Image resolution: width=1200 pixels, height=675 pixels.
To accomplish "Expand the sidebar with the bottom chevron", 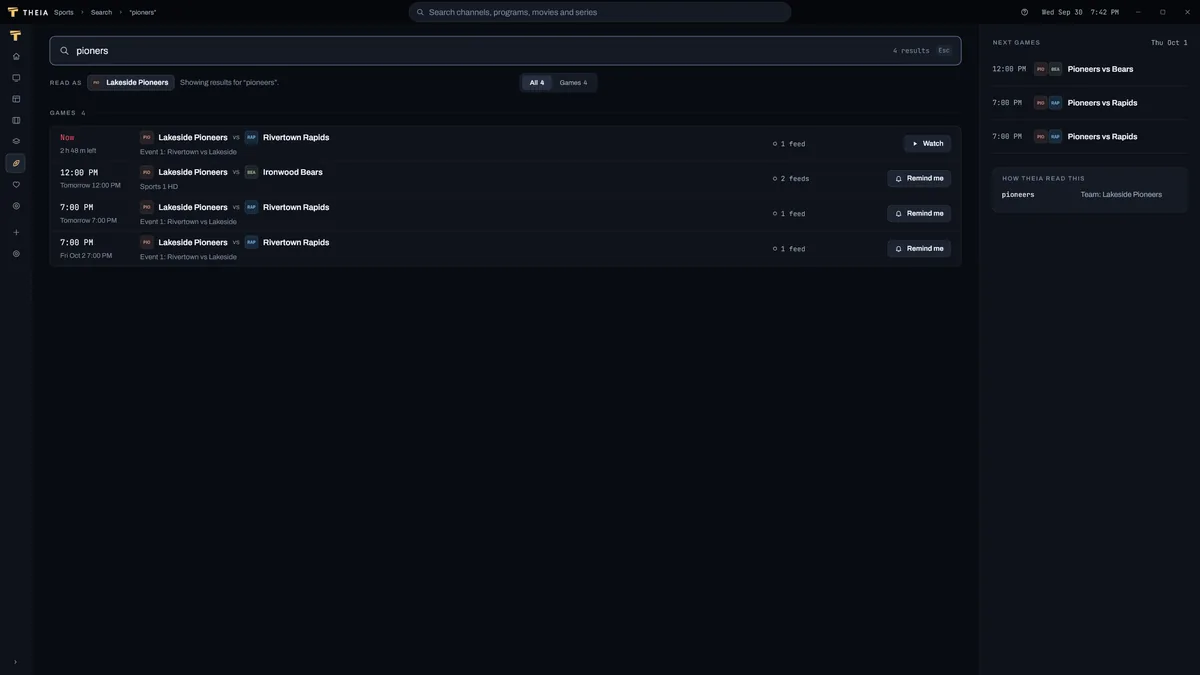I will tap(15, 662).
